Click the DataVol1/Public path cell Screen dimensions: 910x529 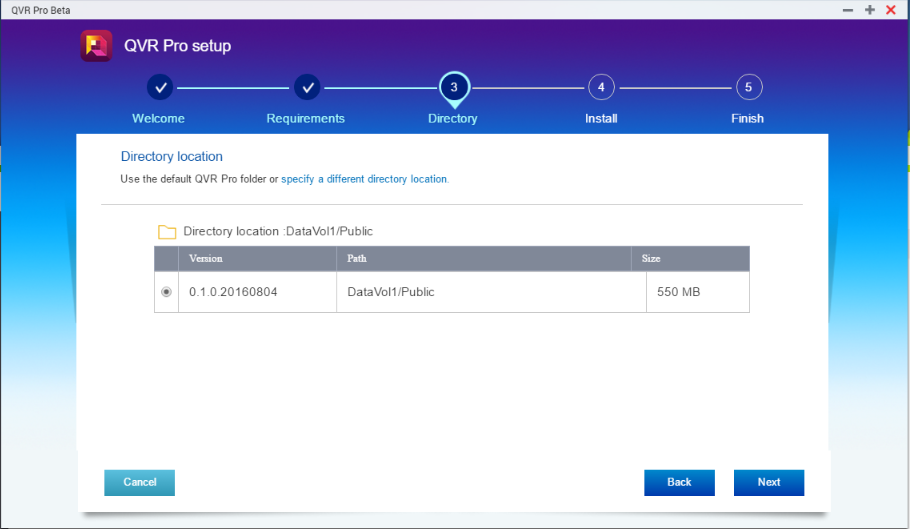point(492,292)
